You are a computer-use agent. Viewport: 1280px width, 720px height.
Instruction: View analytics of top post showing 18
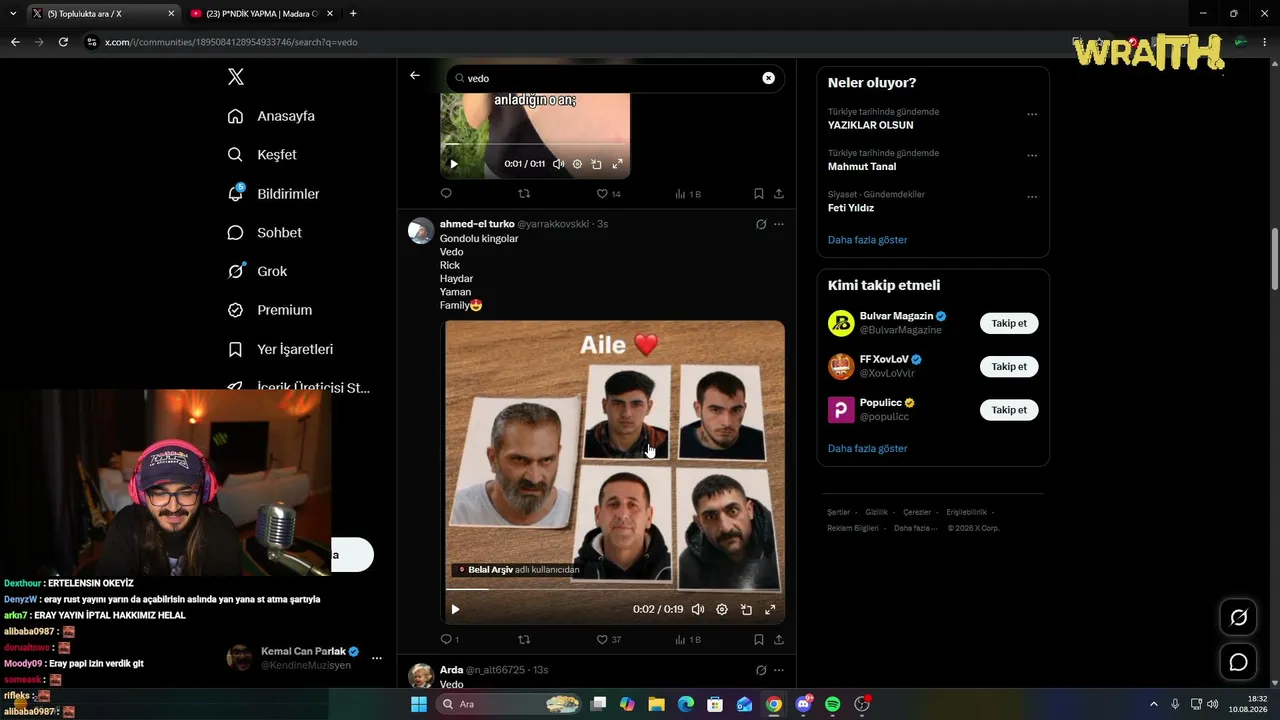click(x=688, y=194)
